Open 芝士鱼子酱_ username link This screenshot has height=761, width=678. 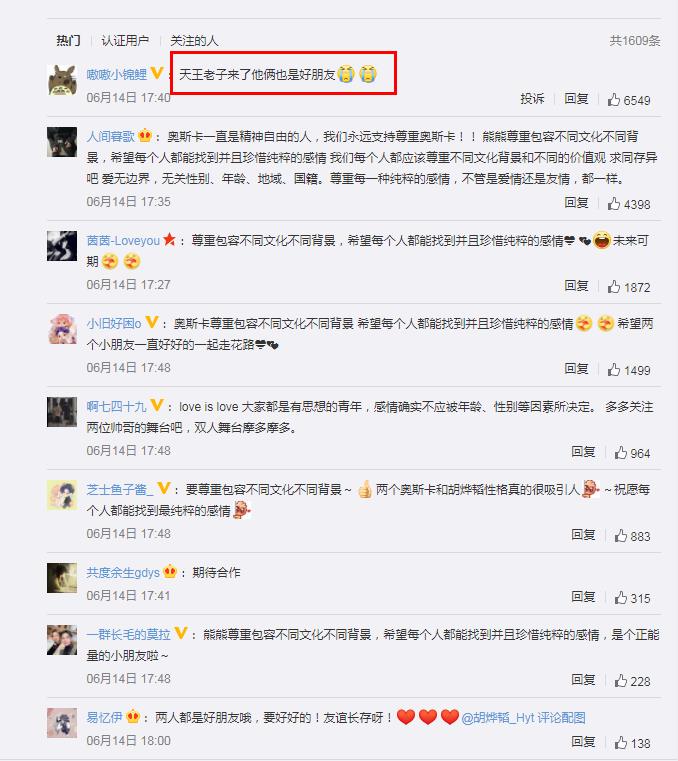(119, 489)
